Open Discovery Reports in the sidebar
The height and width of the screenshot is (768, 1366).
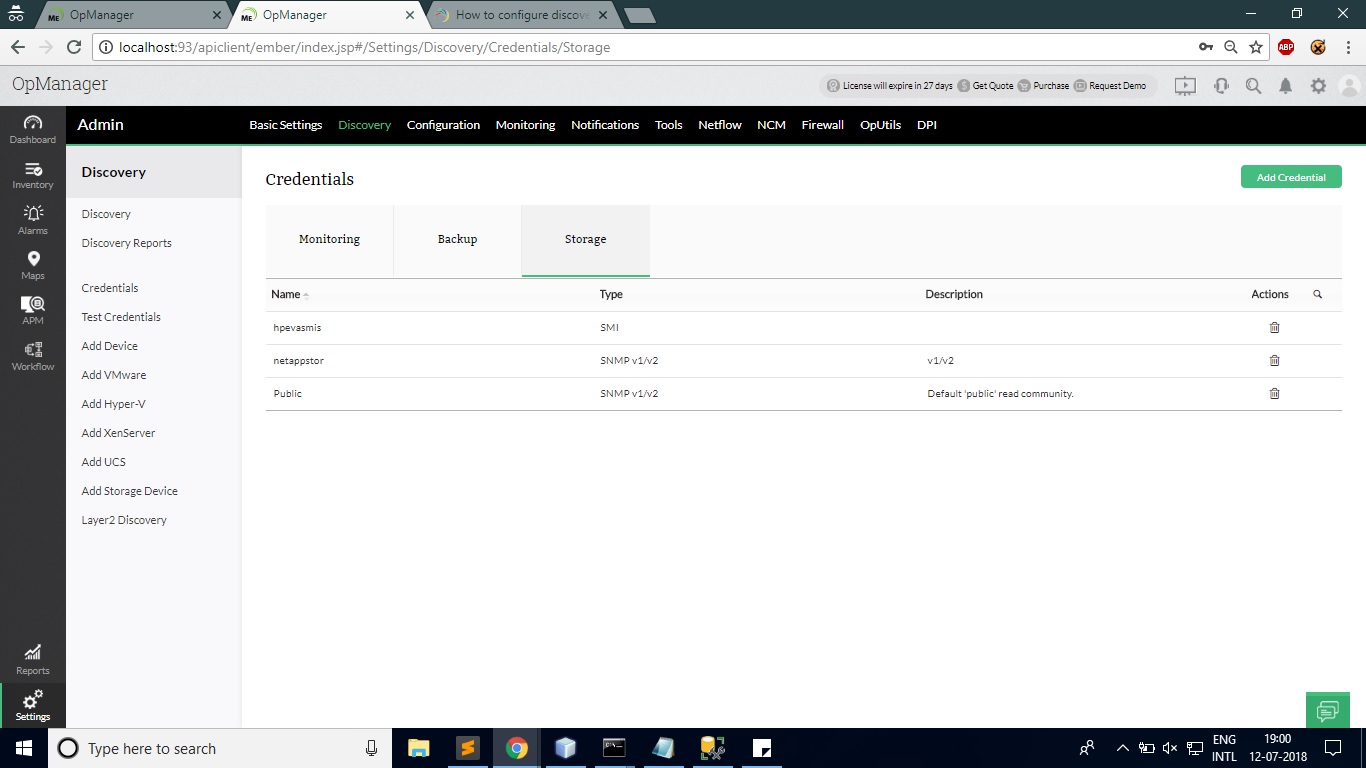127,243
